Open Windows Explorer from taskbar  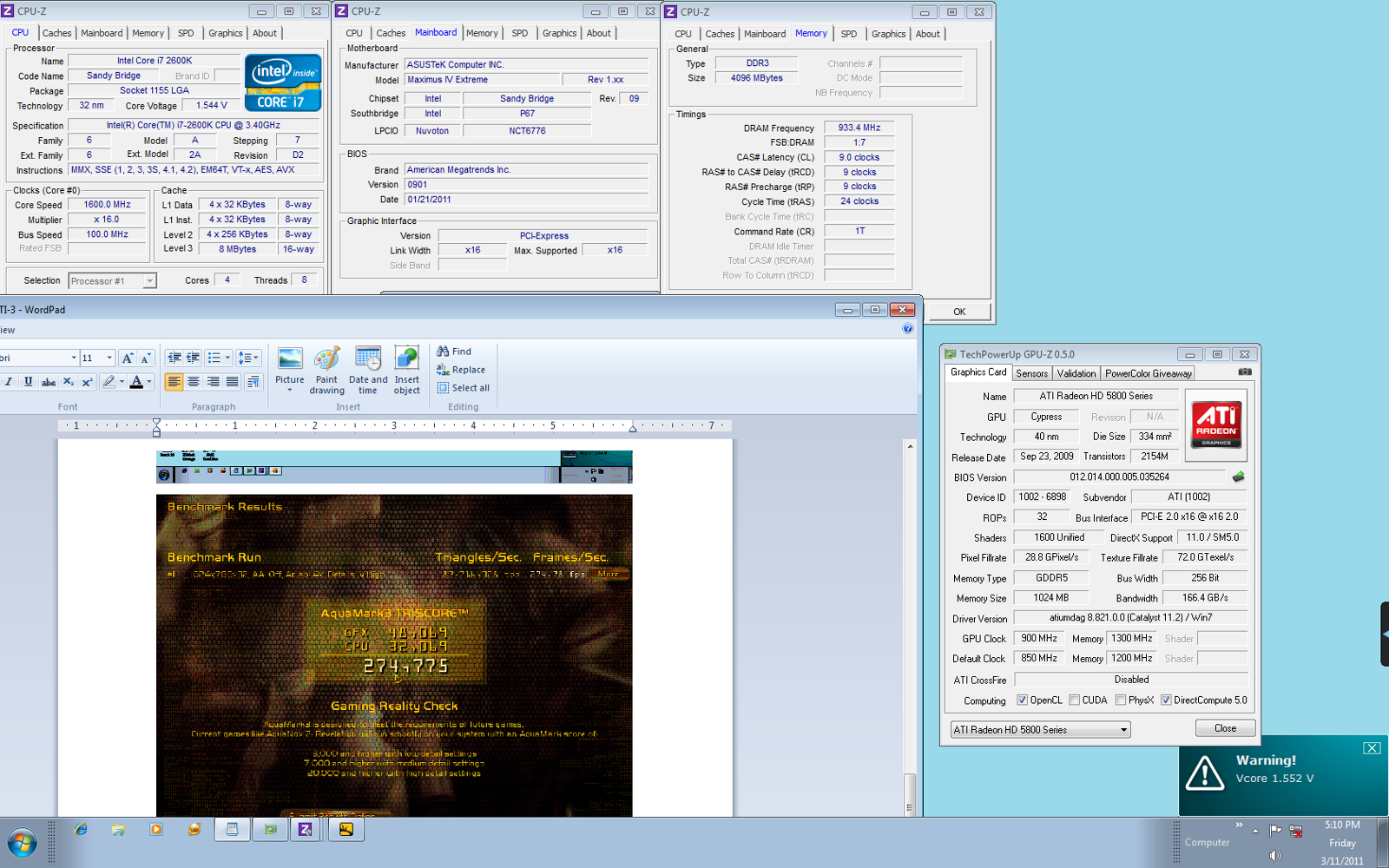[x=118, y=830]
